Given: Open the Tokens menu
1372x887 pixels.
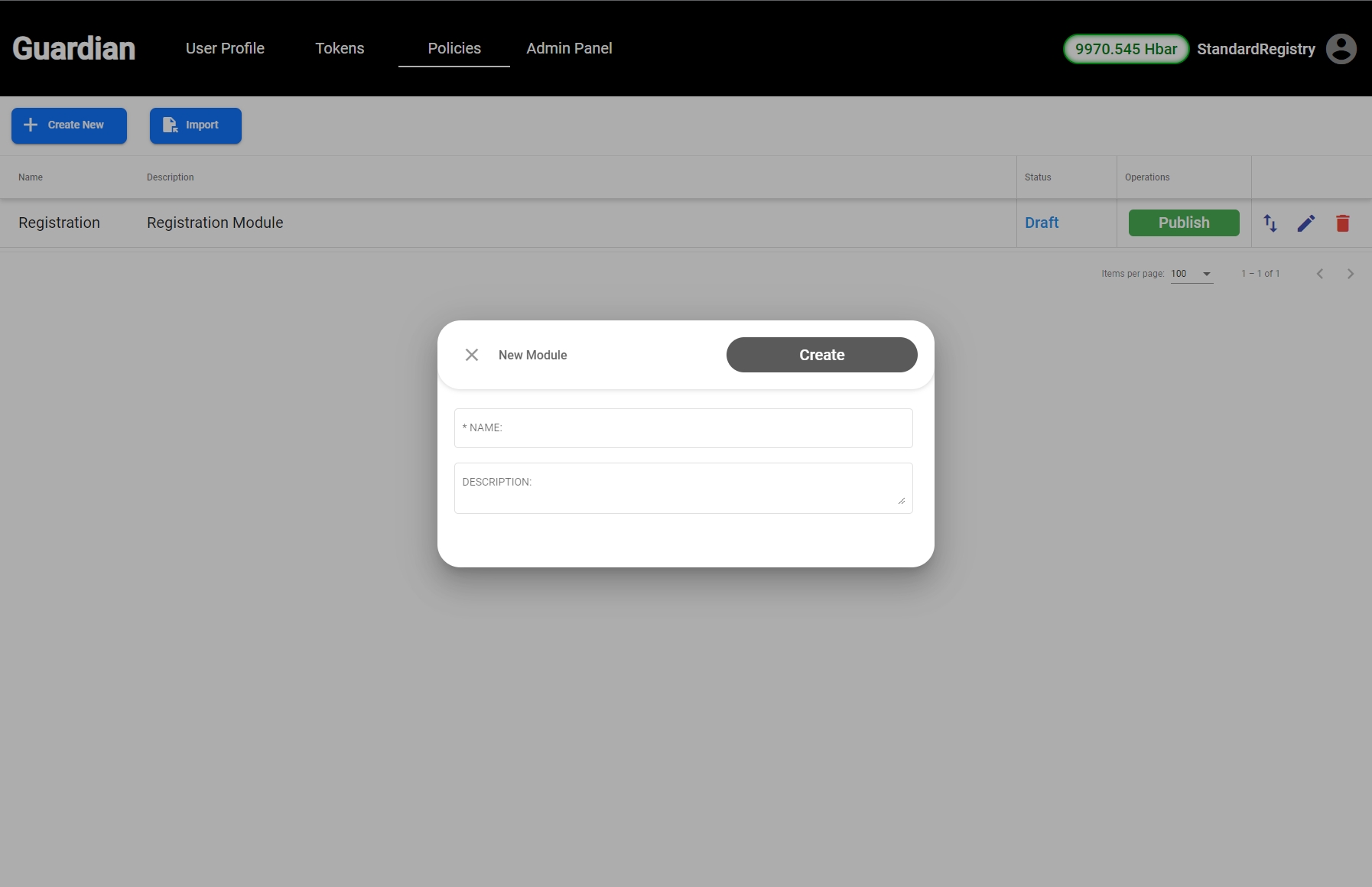Looking at the screenshot, I should click(x=340, y=48).
